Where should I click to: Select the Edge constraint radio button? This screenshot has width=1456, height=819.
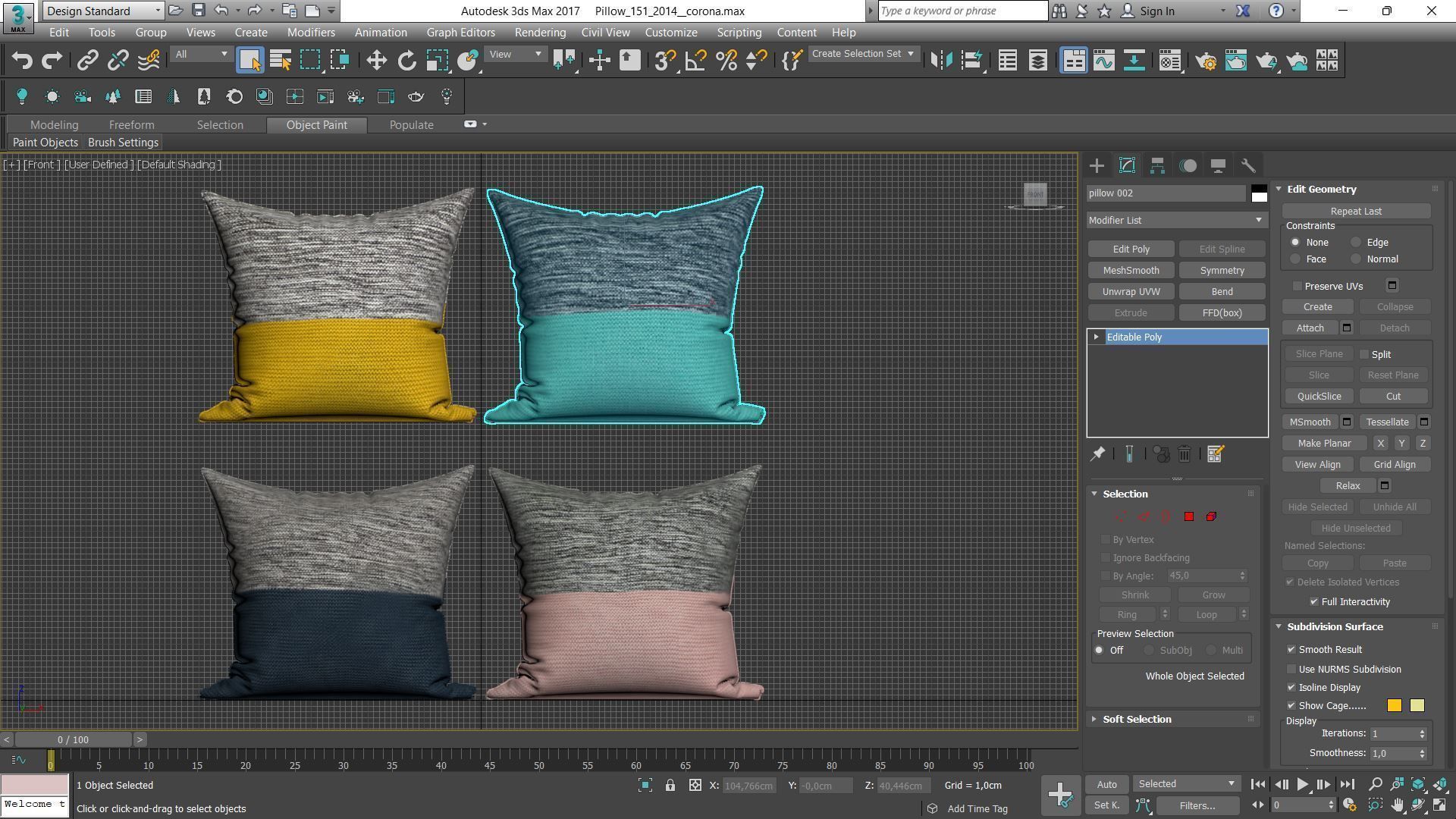(1356, 243)
